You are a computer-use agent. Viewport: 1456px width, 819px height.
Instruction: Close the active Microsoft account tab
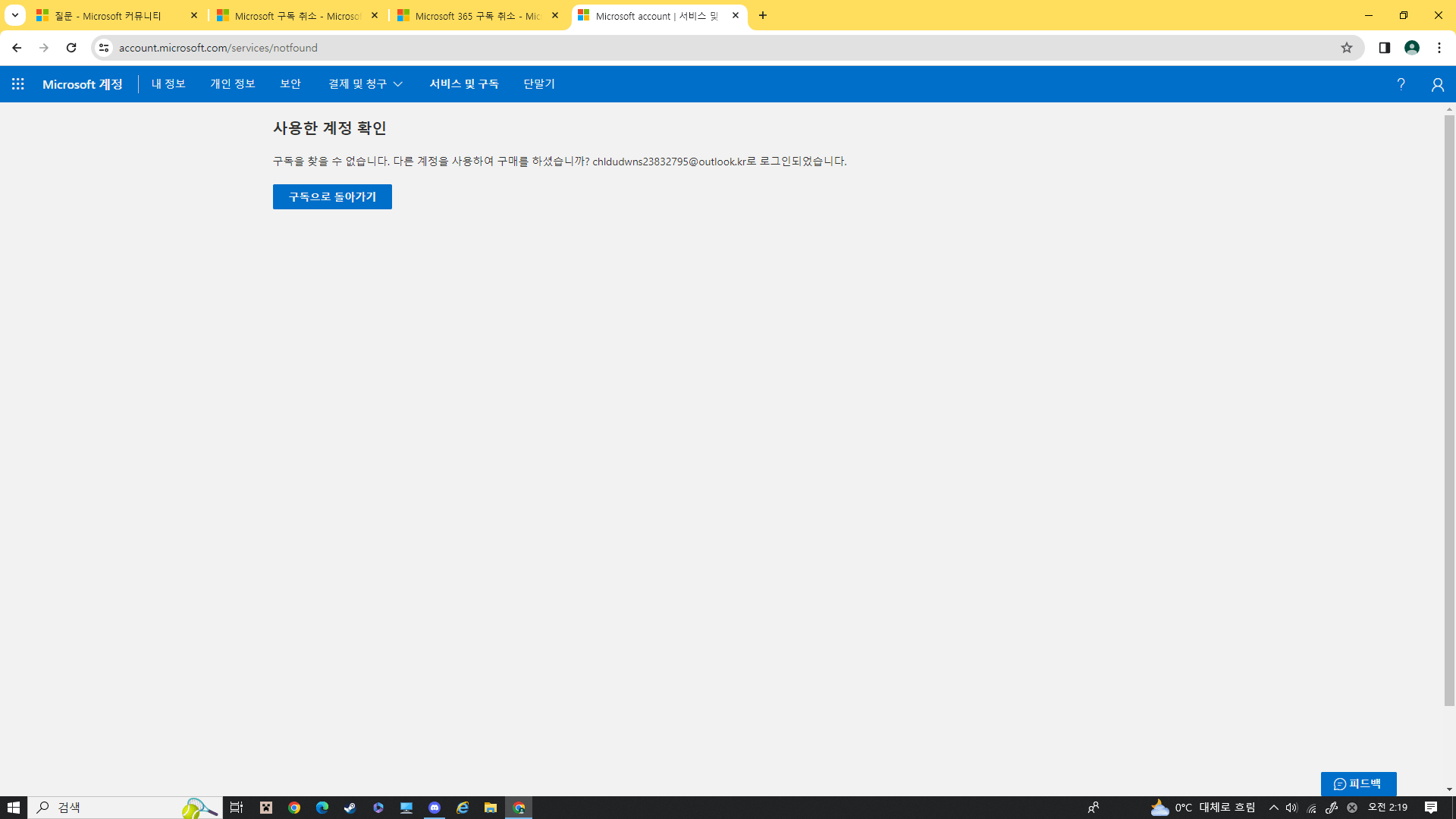click(x=736, y=15)
